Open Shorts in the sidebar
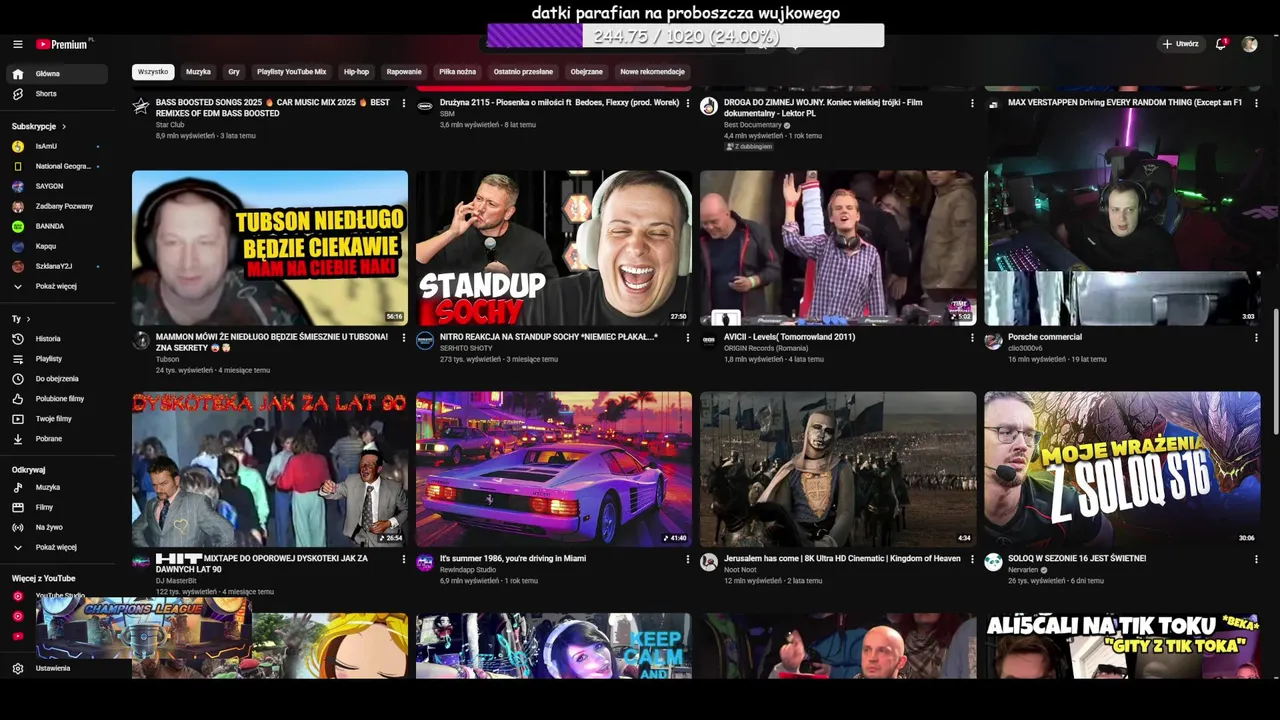Image resolution: width=1280 pixels, height=720 pixels. (x=56, y=94)
